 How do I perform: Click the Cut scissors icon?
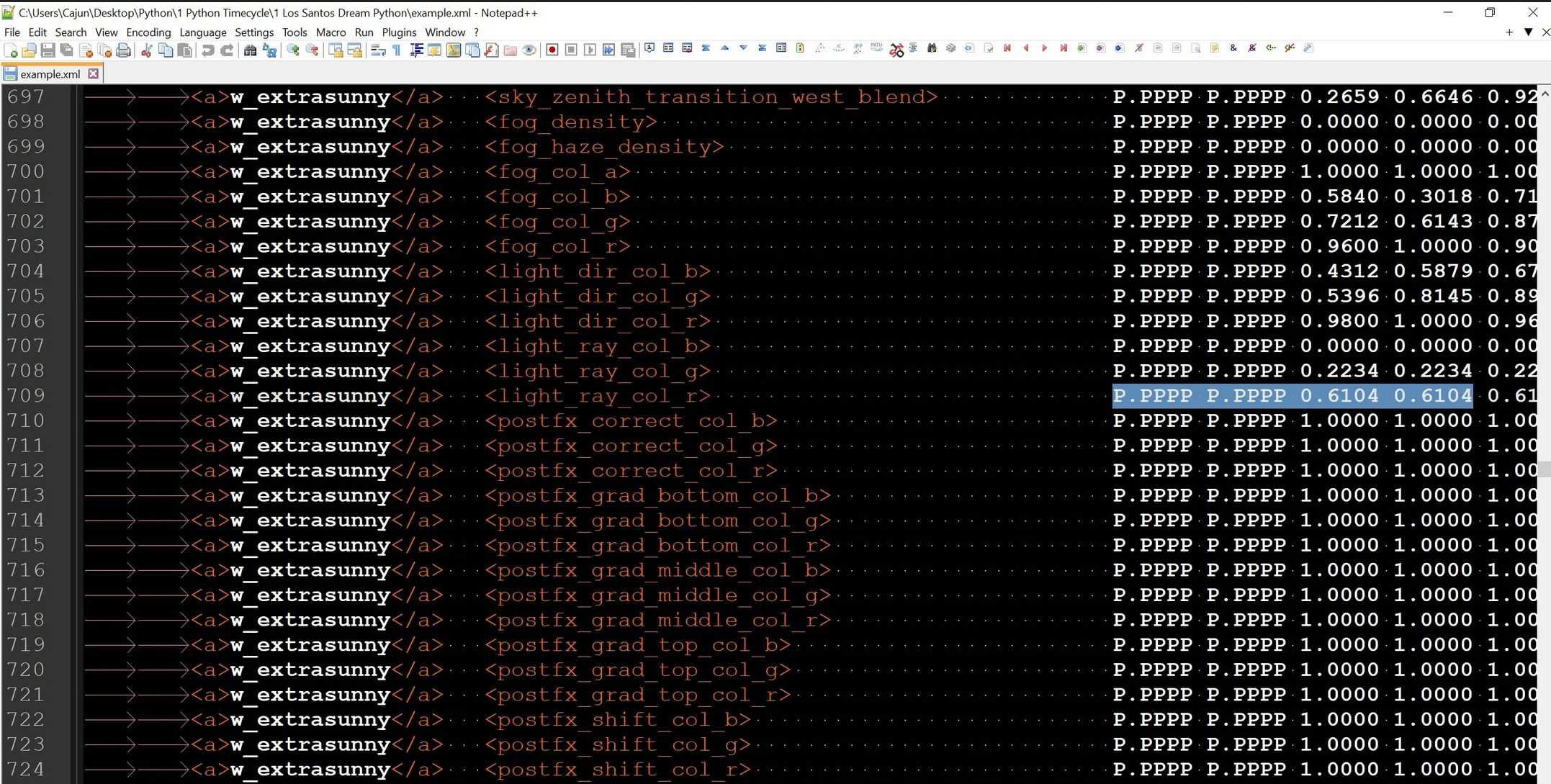(146, 50)
